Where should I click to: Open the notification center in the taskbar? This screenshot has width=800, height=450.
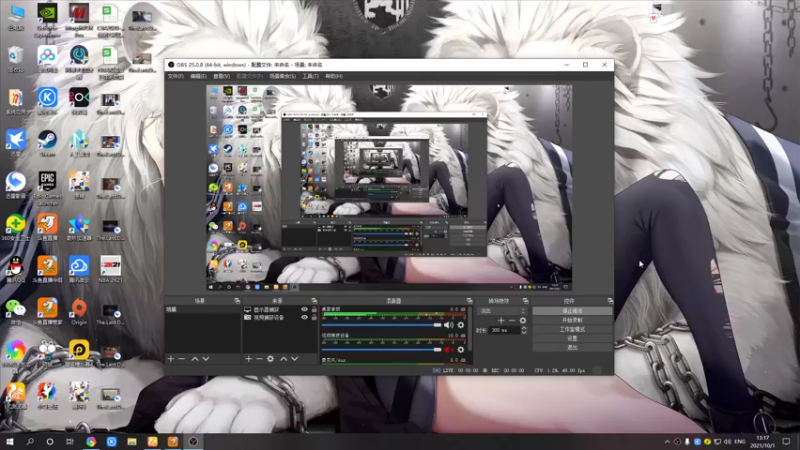pyautogui.click(x=786, y=441)
